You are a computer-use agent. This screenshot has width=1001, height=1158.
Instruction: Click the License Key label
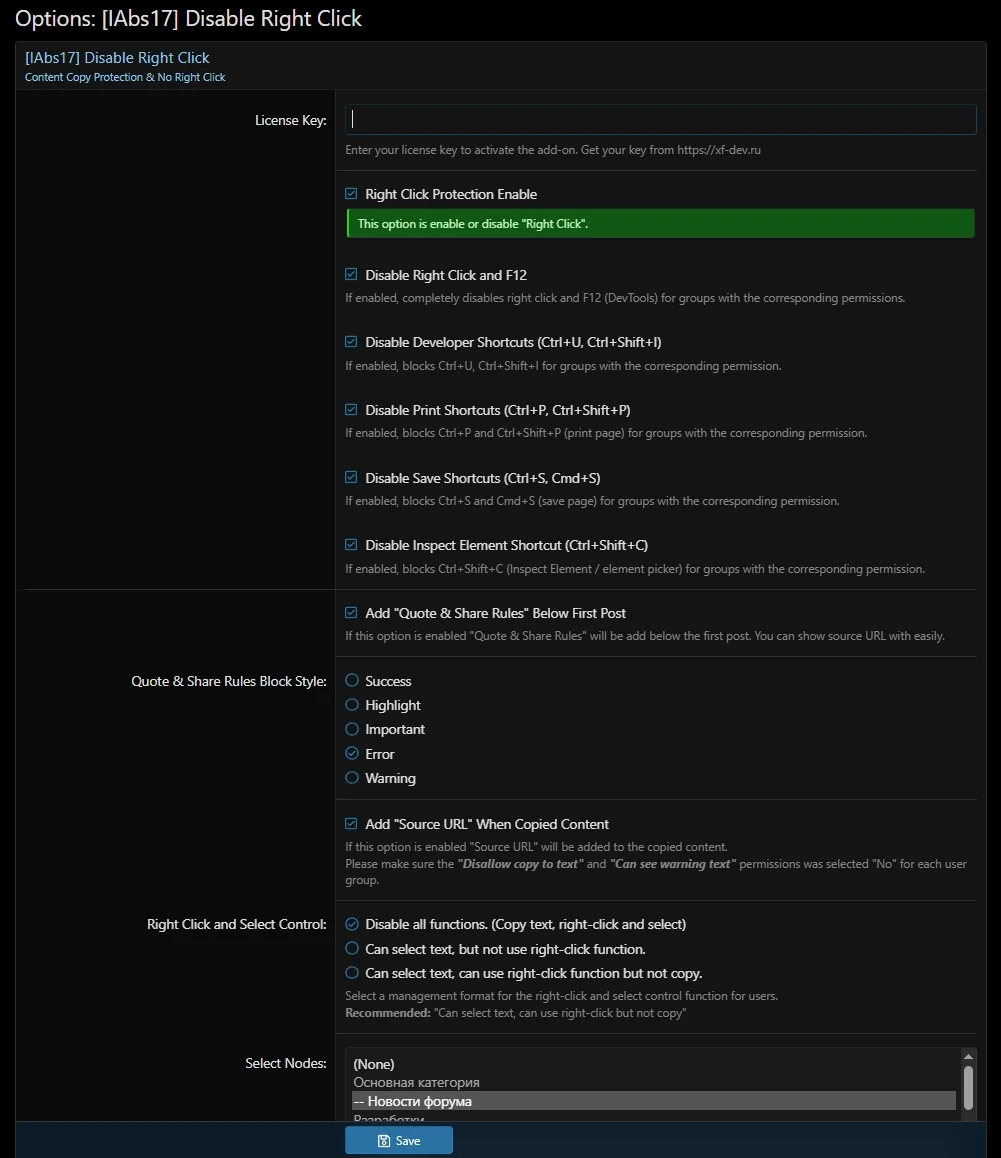pyautogui.click(x=290, y=120)
